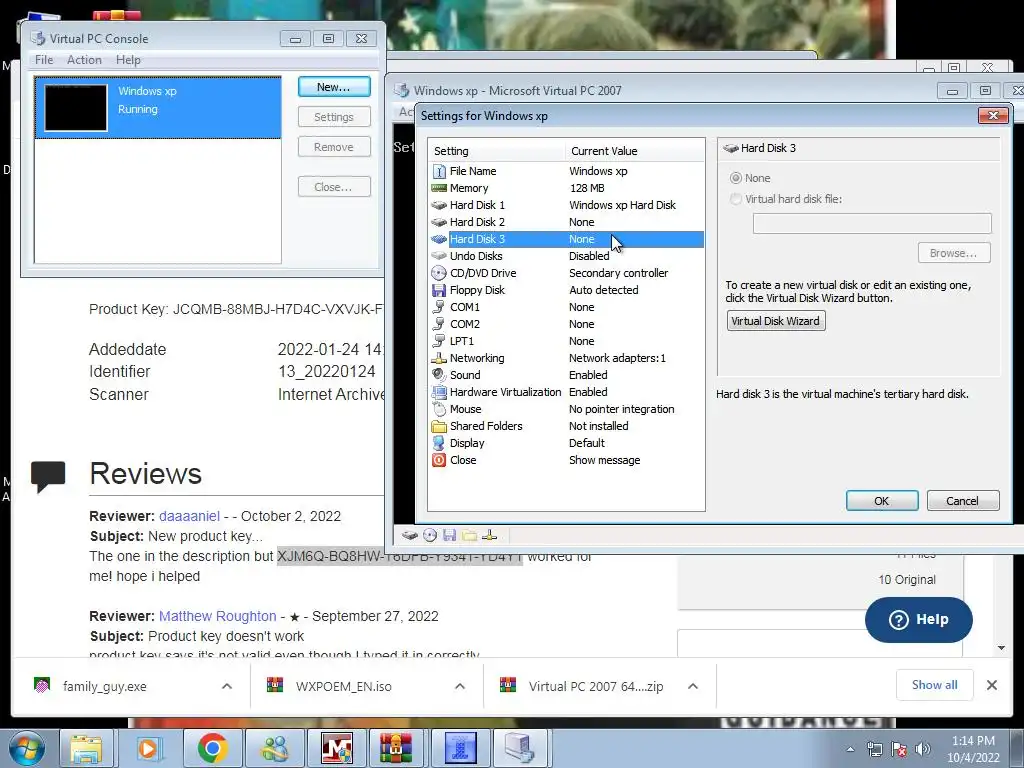Click the floppy disk icon in Virtual PC status bar
The height and width of the screenshot is (768, 1024).
pyautogui.click(x=449, y=536)
